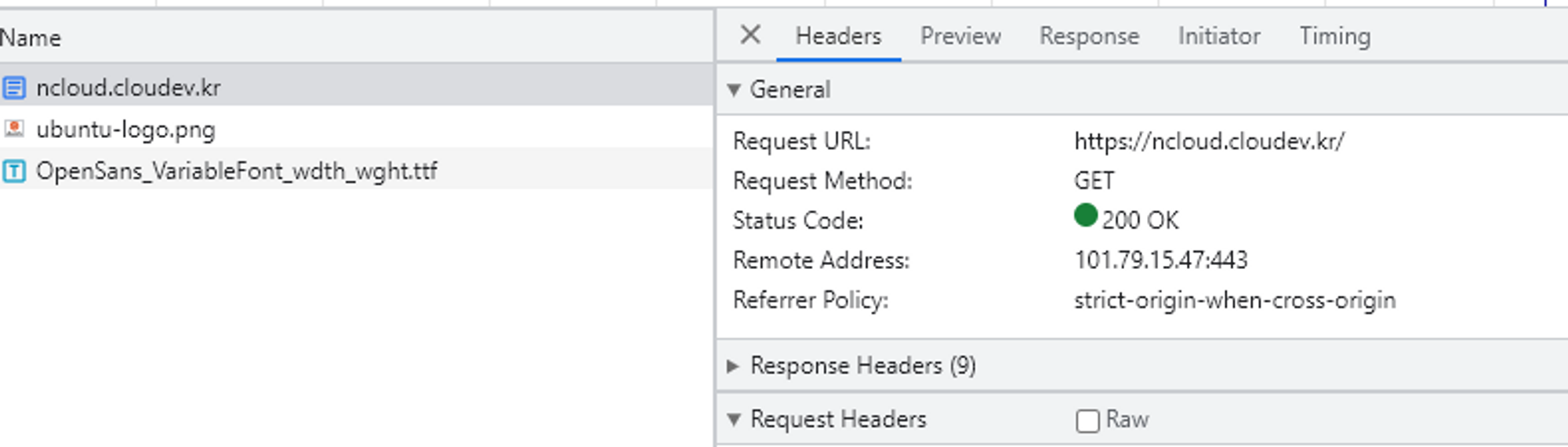Image resolution: width=1568 pixels, height=447 pixels.
Task: Click the green status indicator dot
Action: [1085, 215]
